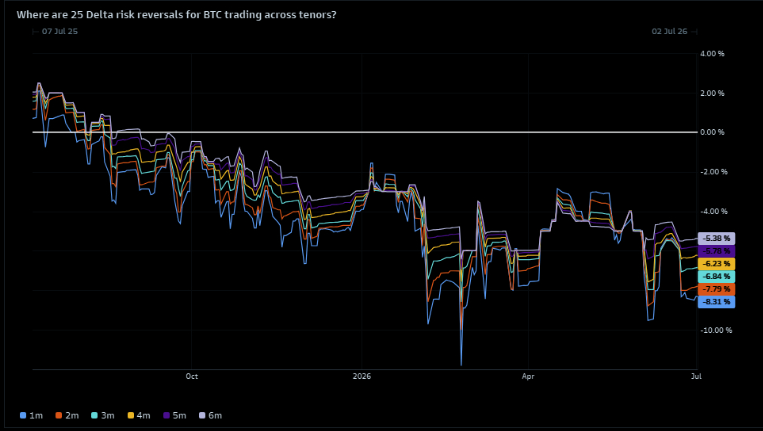763x431 pixels.
Task: Click the -8.31 % value label
Action: [x=716, y=302]
